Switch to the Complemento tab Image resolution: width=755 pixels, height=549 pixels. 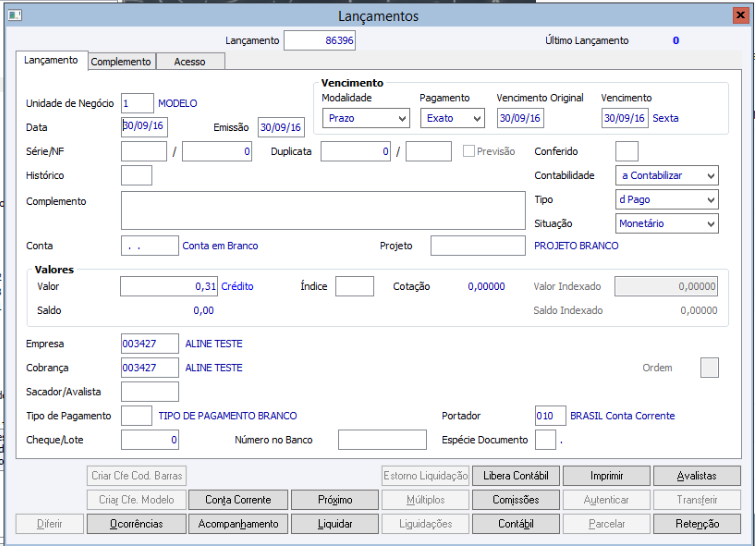[121, 62]
